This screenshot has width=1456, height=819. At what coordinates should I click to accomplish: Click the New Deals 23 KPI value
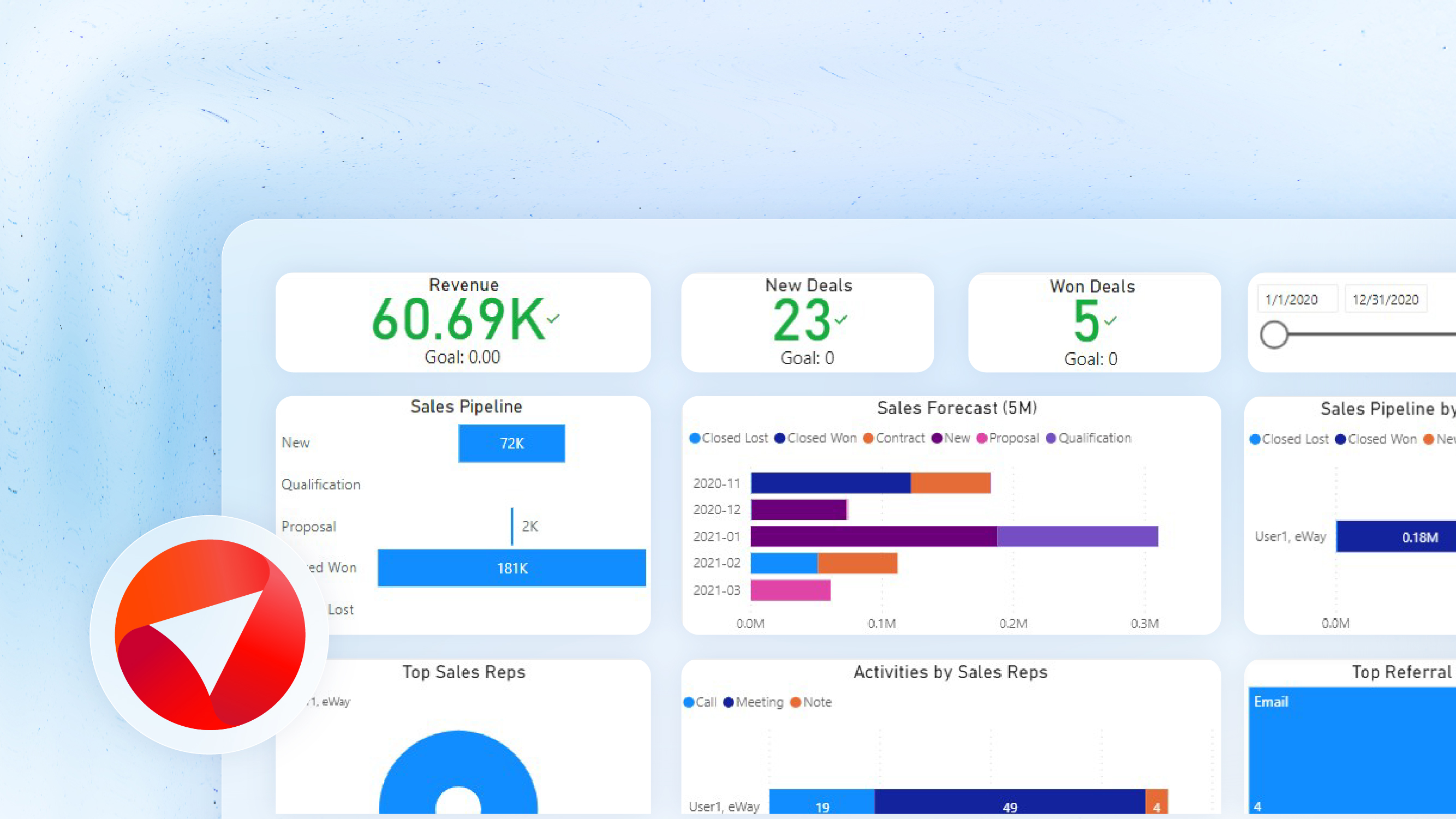coord(802,320)
